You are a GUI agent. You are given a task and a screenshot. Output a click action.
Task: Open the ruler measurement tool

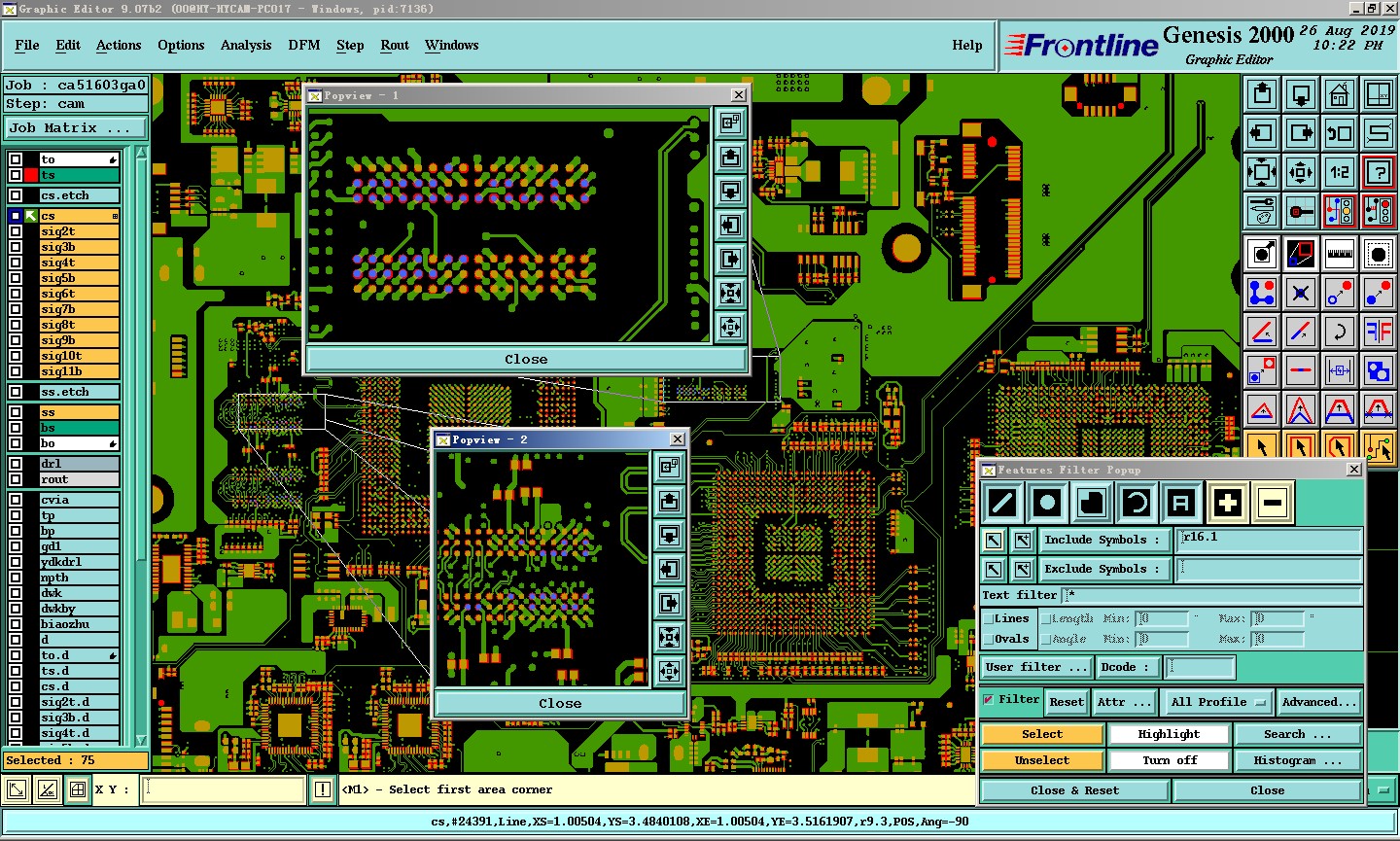(1340, 254)
